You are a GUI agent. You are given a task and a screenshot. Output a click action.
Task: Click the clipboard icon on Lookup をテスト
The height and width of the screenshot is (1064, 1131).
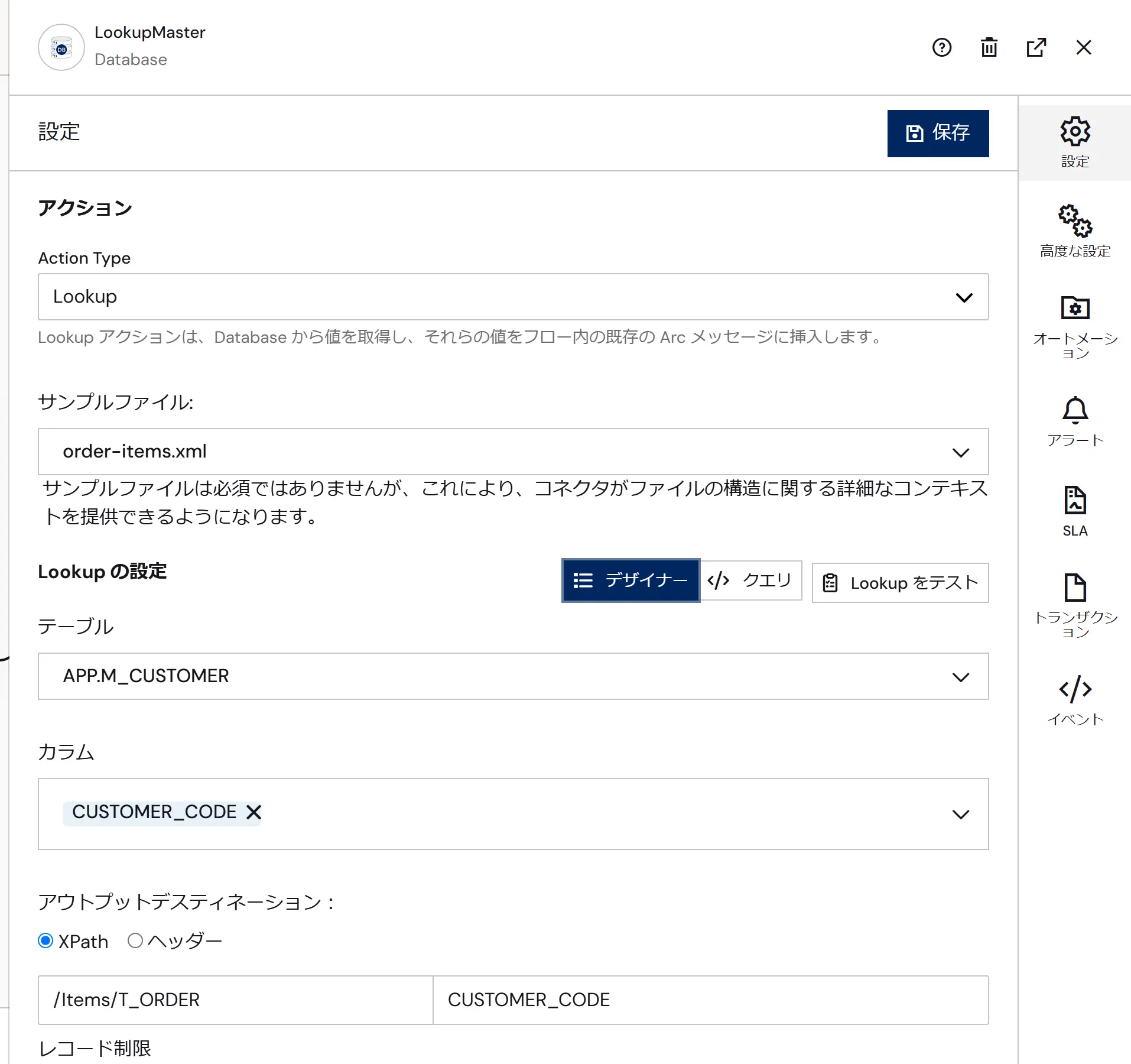(830, 583)
